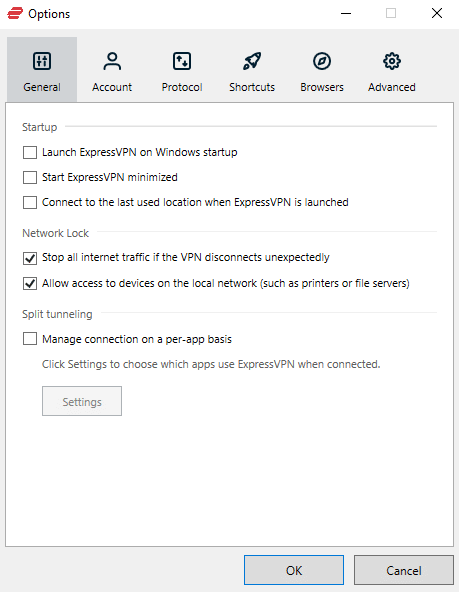Screen dimensions: 459x592
Task: Select the Browsers compass tab
Action: pos(322,70)
